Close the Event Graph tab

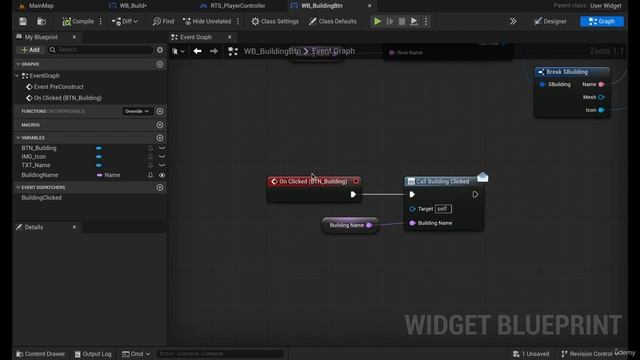coord(229,37)
